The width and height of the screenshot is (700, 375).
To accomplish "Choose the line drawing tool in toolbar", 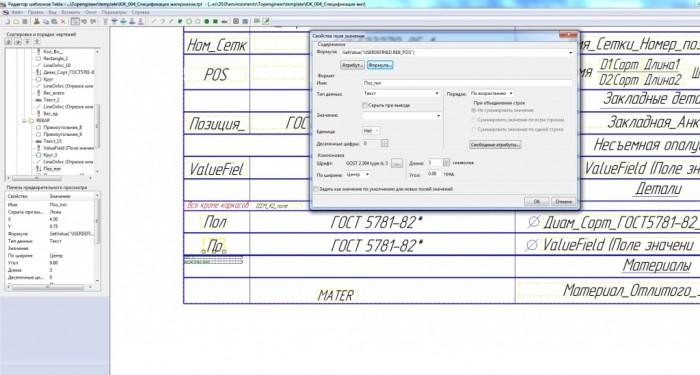I will [x=154, y=21].
